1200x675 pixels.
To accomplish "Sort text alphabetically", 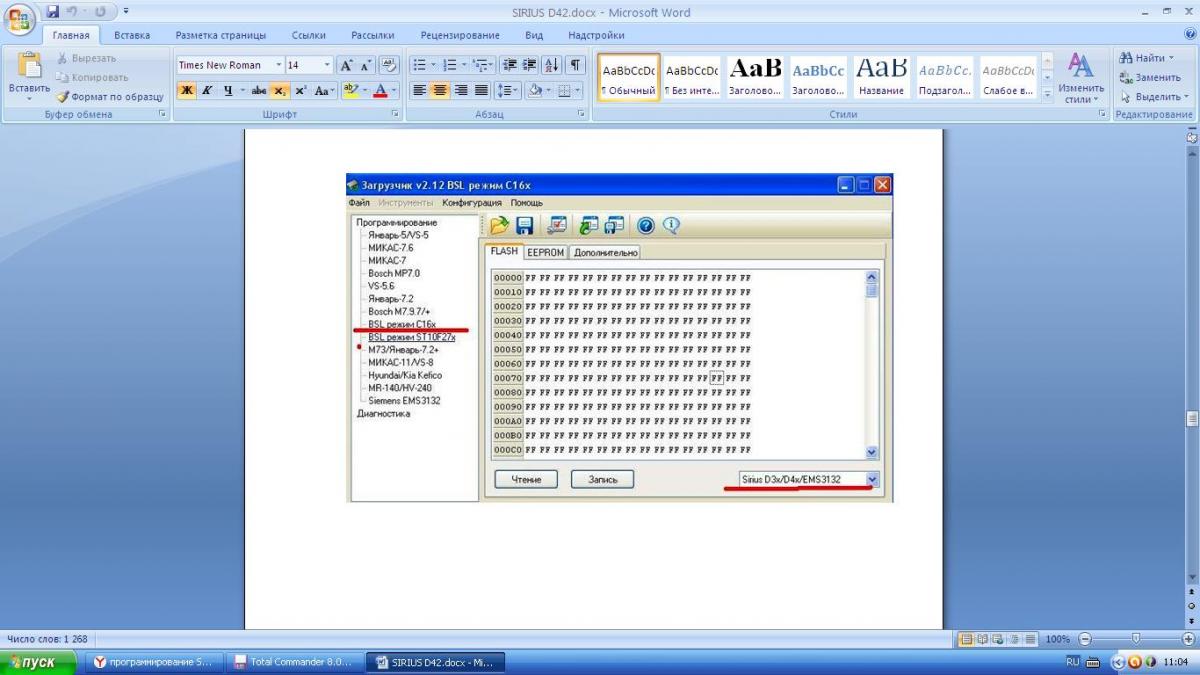I will (x=552, y=65).
